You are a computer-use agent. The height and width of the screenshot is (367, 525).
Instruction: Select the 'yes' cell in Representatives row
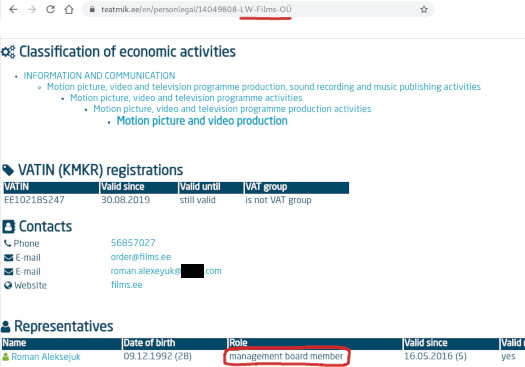(508, 357)
